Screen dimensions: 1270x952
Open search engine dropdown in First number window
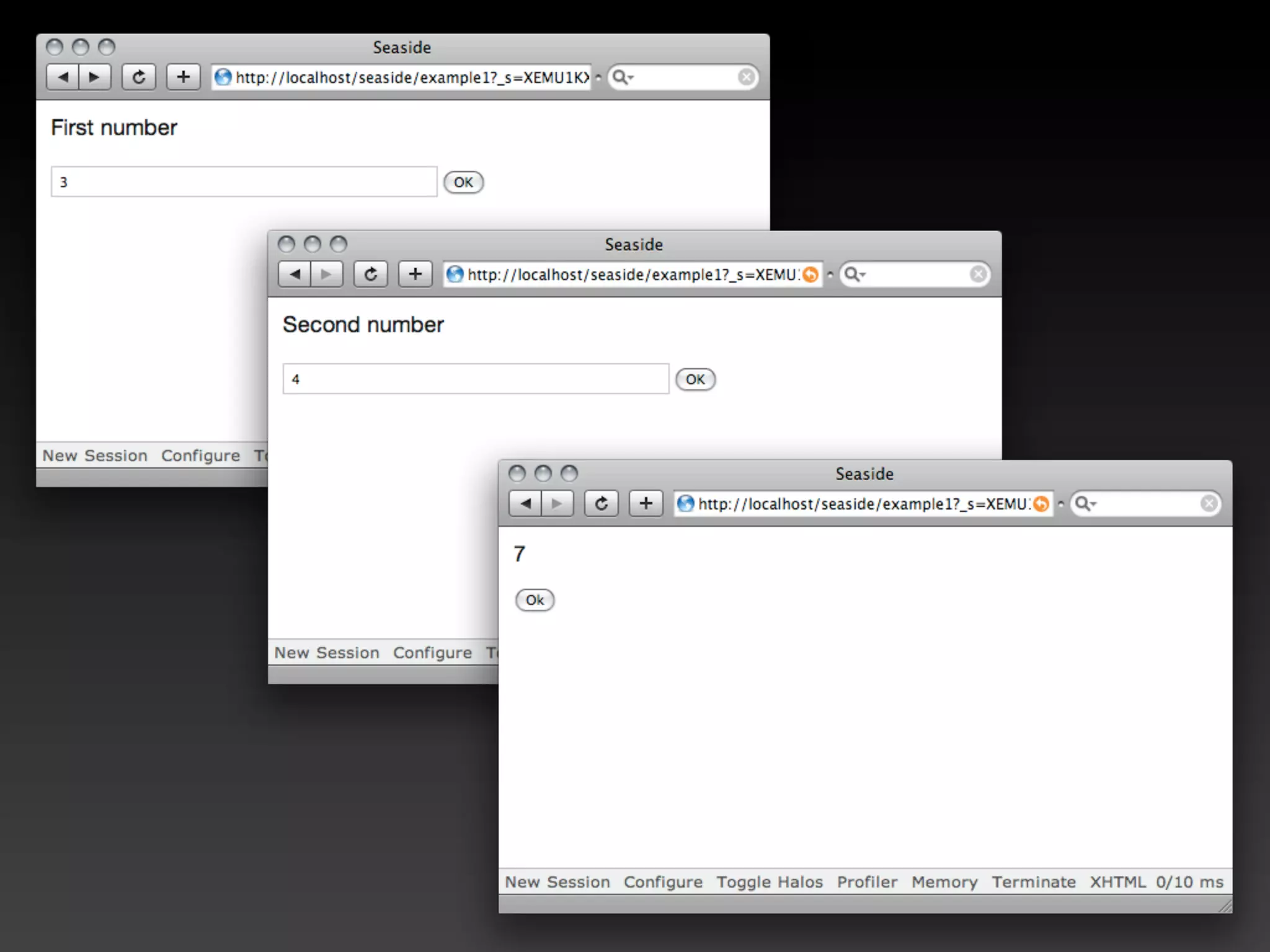click(x=623, y=77)
